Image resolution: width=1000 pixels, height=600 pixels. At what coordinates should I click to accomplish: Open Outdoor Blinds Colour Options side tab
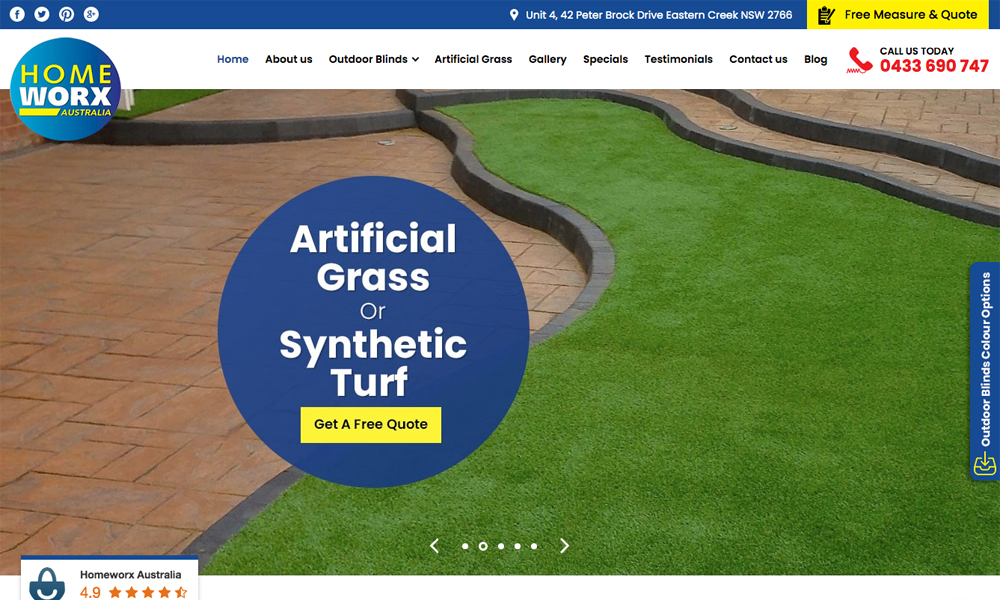click(x=985, y=370)
